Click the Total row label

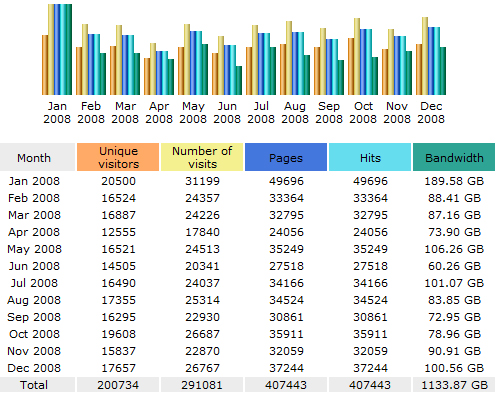pos(34,385)
